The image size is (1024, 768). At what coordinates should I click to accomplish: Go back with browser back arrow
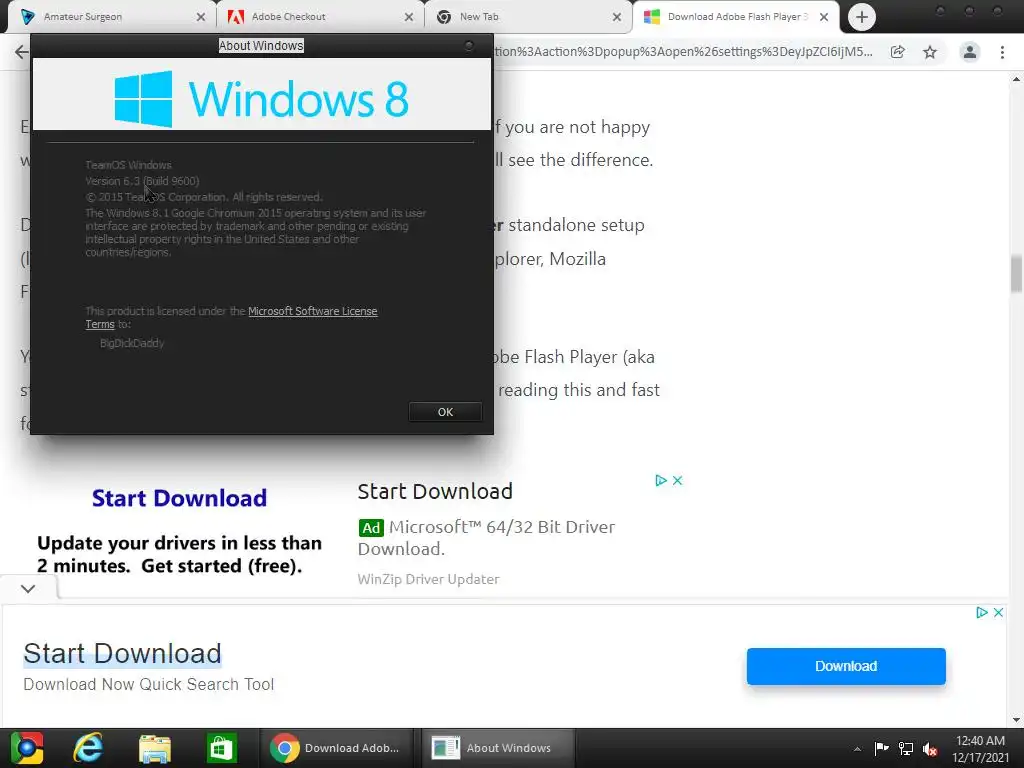[22, 52]
